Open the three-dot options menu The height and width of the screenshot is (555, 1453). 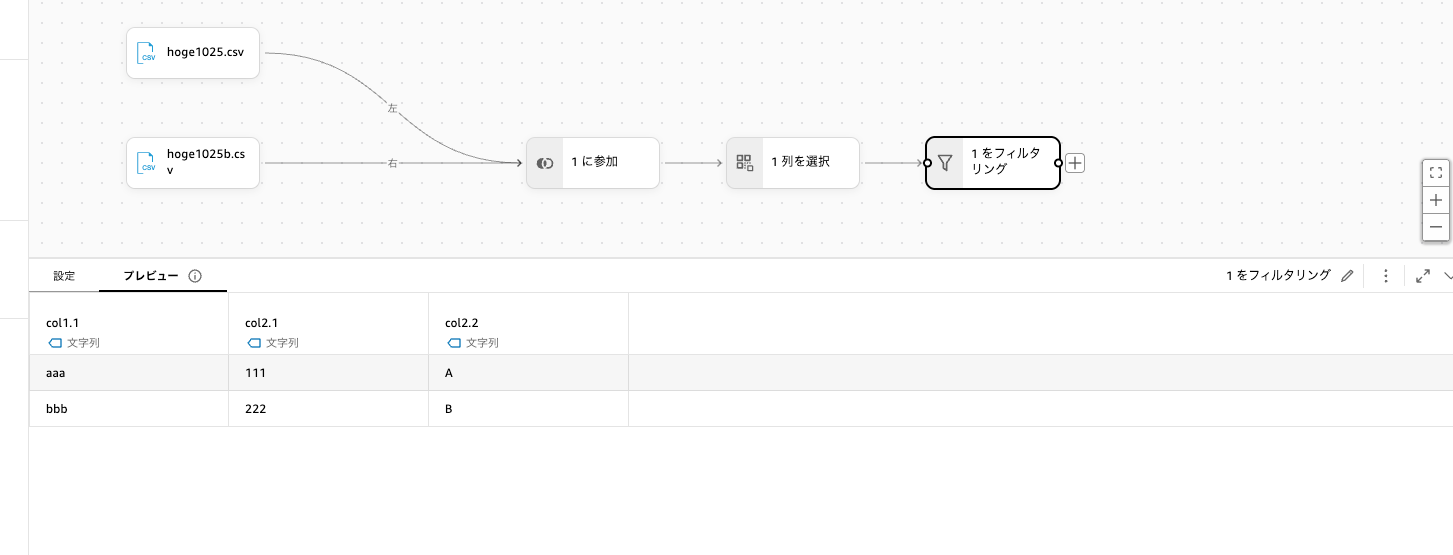tap(1386, 276)
